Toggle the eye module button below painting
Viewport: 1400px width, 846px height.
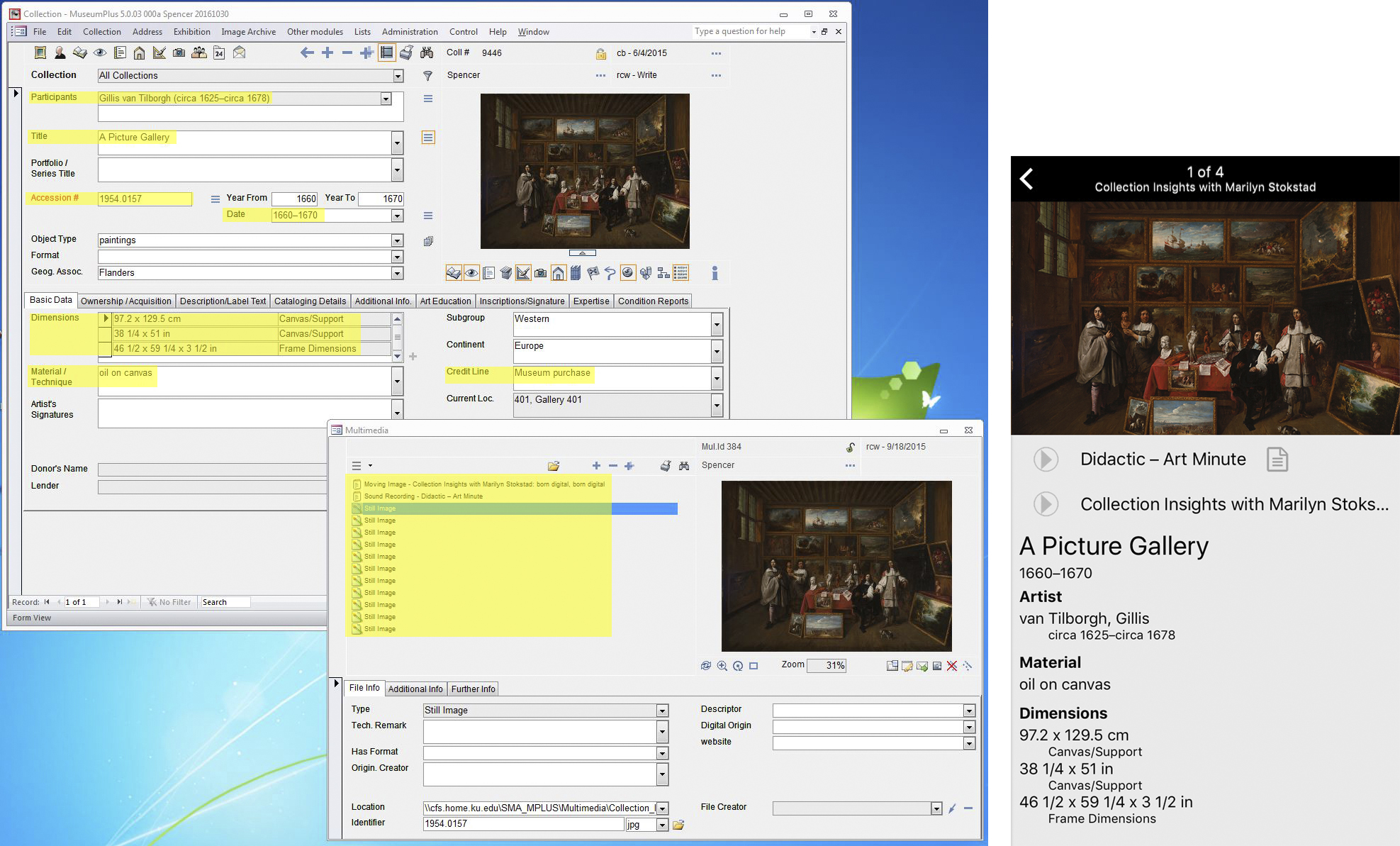(x=471, y=273)
